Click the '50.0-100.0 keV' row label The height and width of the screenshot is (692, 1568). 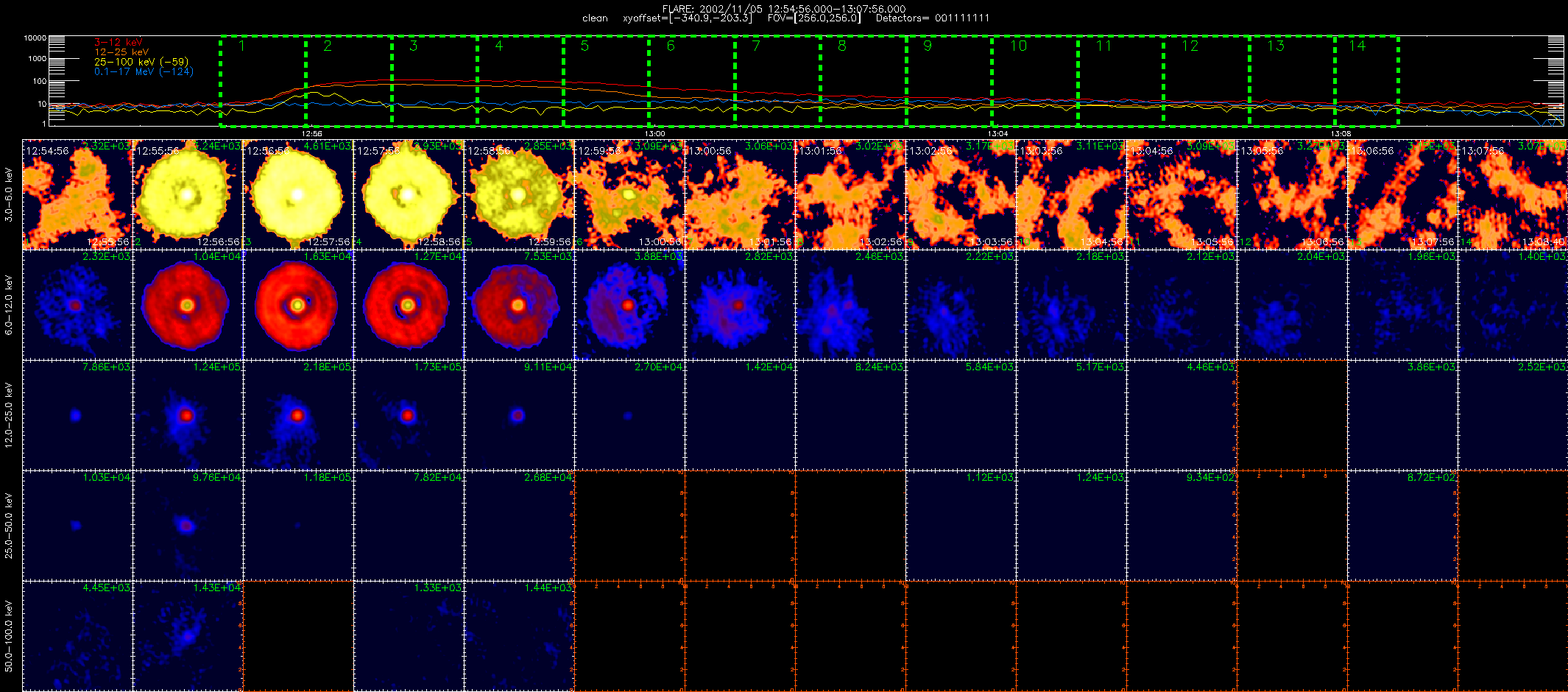(9, 636)
